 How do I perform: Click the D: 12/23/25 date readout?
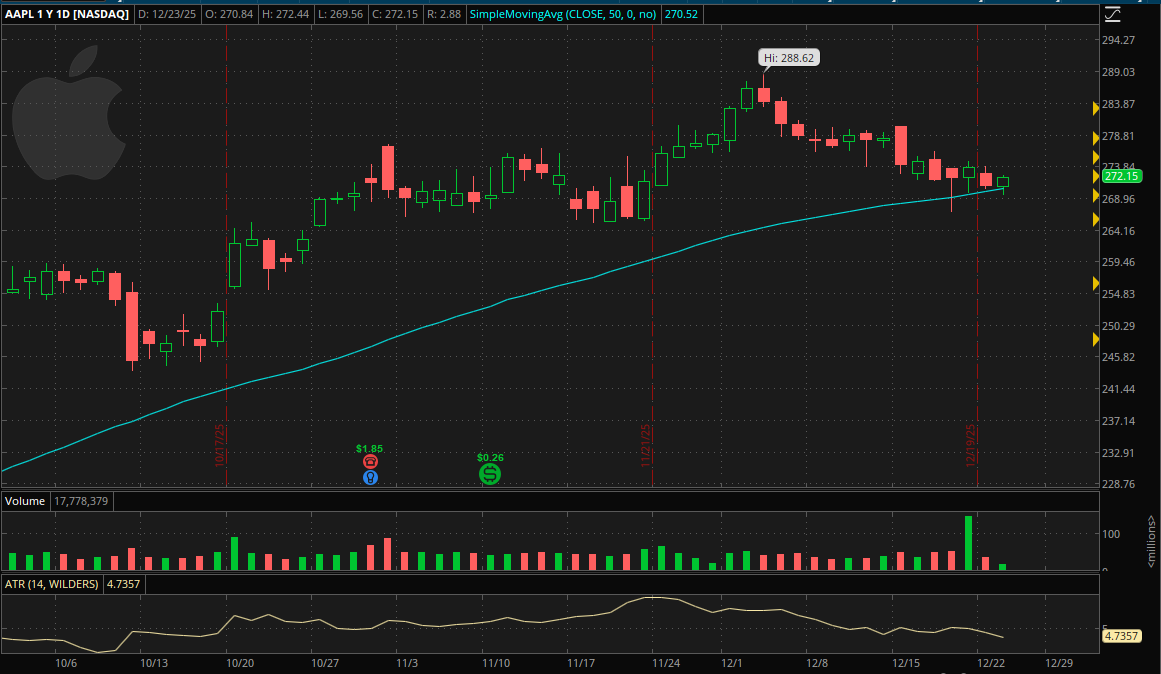tap(167, 14)
